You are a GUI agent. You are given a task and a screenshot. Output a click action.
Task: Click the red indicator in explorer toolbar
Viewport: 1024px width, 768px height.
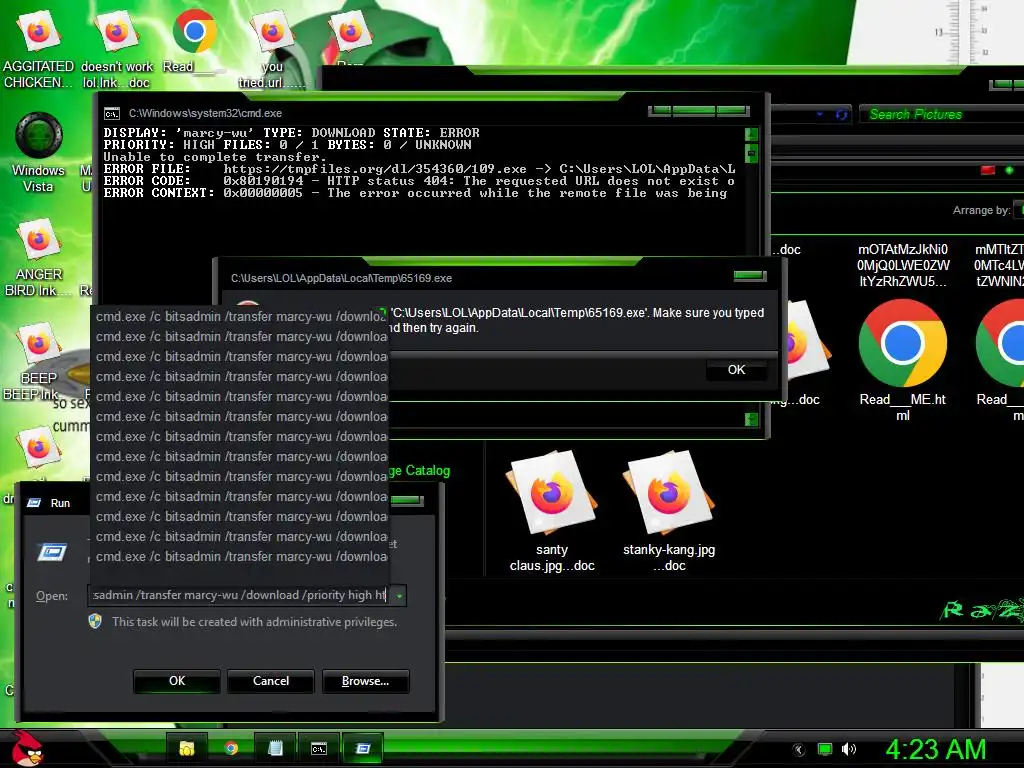(987, 170)
